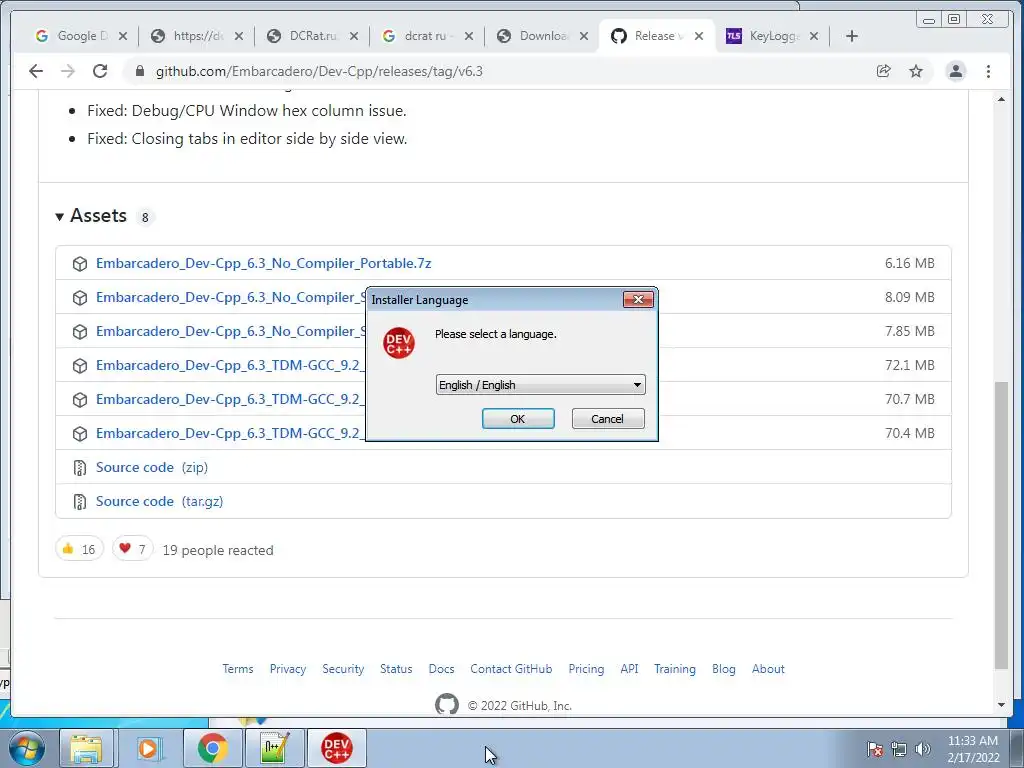This screenshot has width=1024, height=768.
Task: Open the Training footer link
Action: pyautogui.click(x=675, y=669)
